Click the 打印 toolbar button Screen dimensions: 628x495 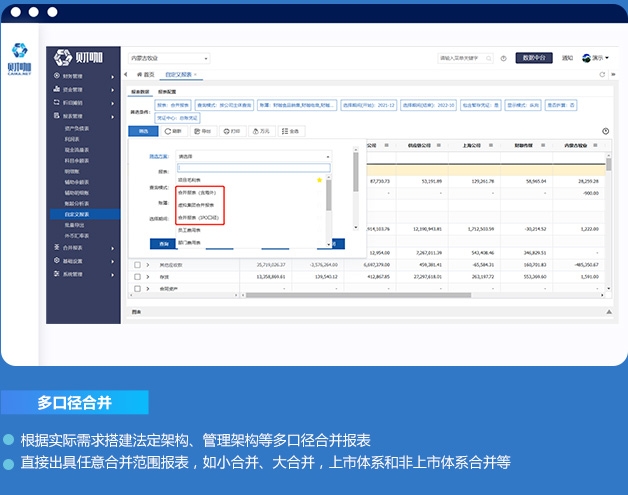(x=232, y=131)
